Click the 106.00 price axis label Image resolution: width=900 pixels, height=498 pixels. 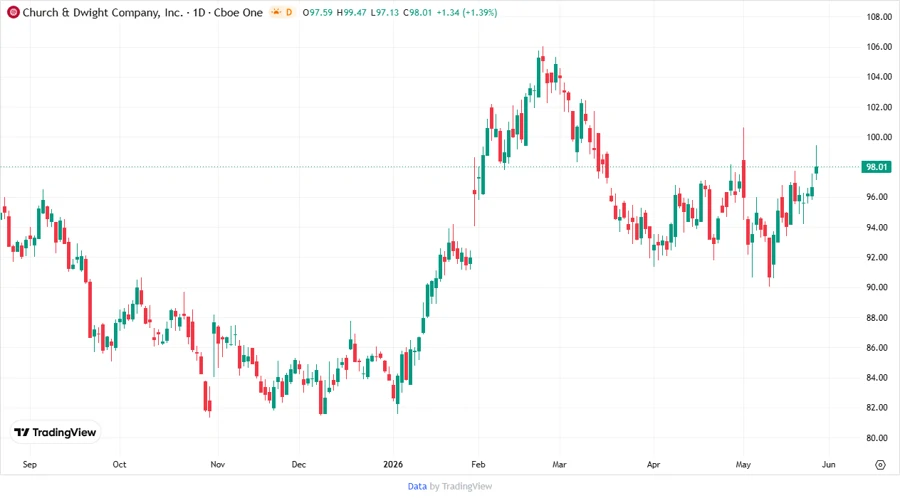point(879,46)
